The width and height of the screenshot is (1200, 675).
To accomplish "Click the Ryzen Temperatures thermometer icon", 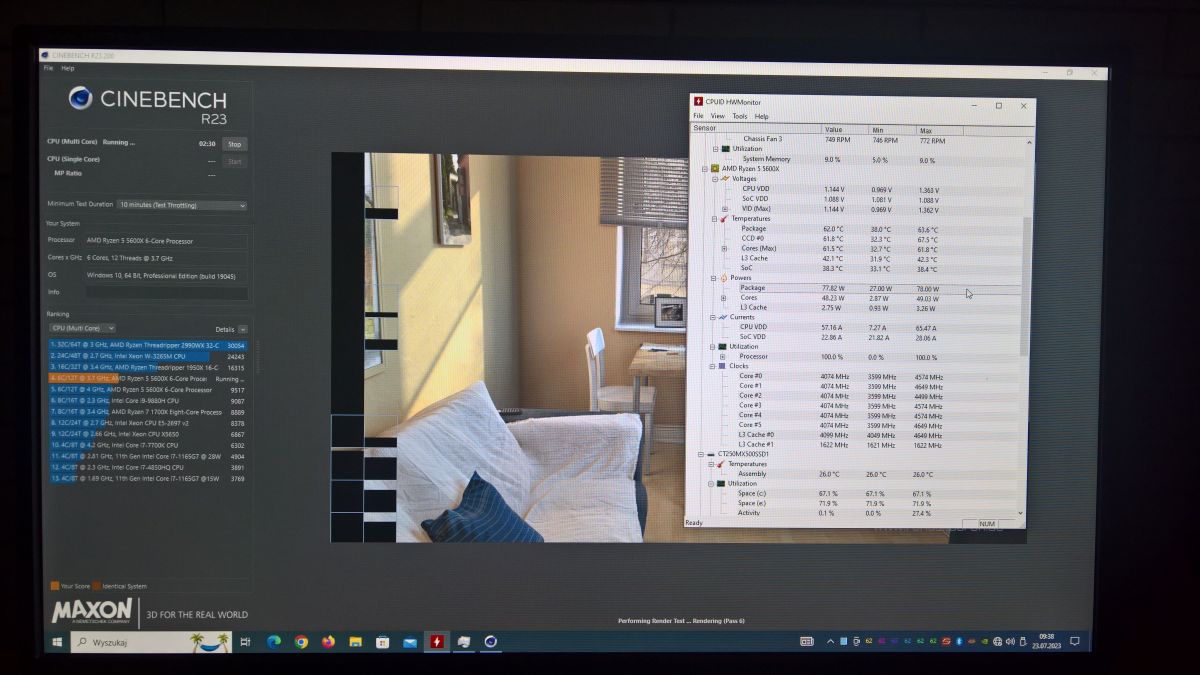I will pyautogui.click(x=724, y=219).
